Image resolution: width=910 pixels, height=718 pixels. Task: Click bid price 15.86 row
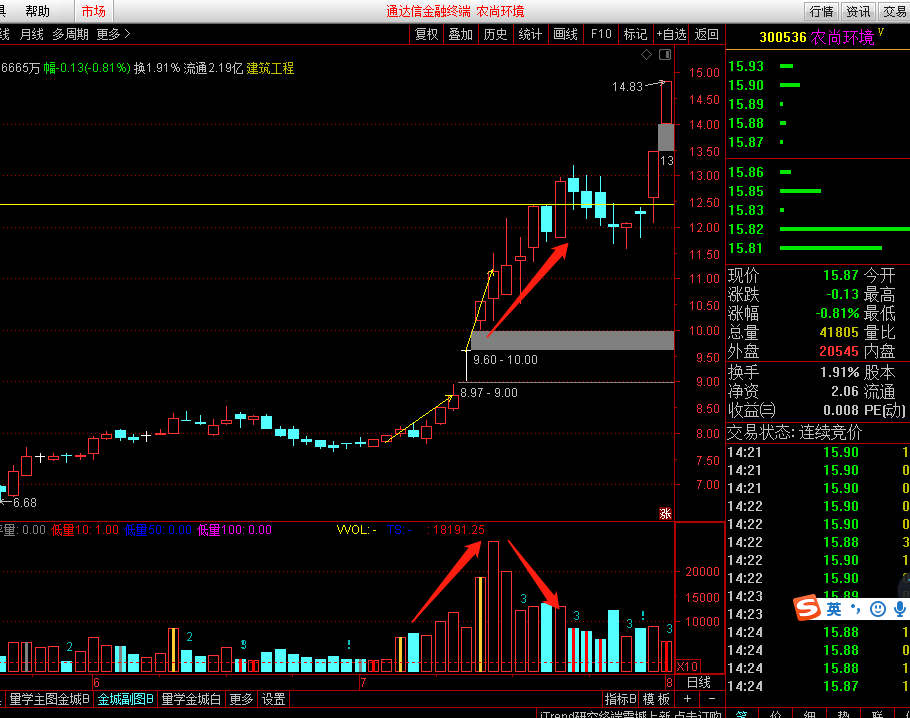coord(818,172)
